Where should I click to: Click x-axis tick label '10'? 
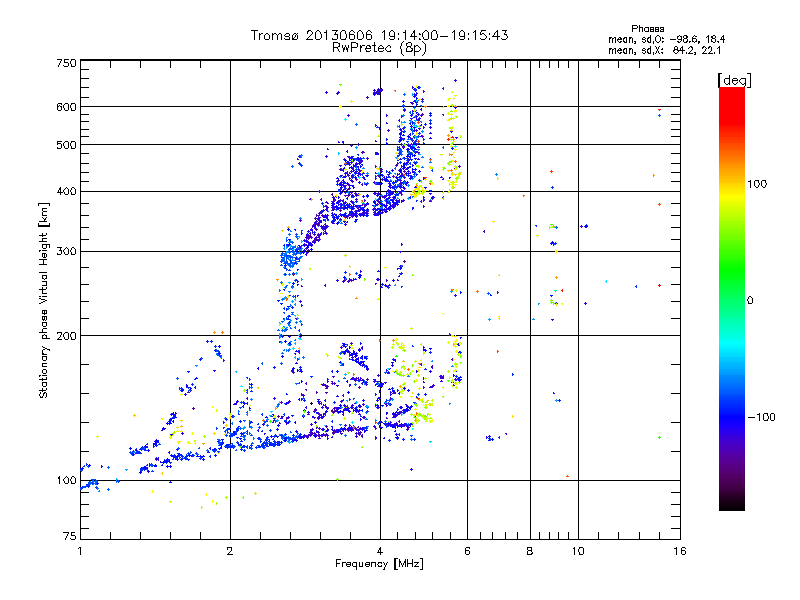coord(578,551)
